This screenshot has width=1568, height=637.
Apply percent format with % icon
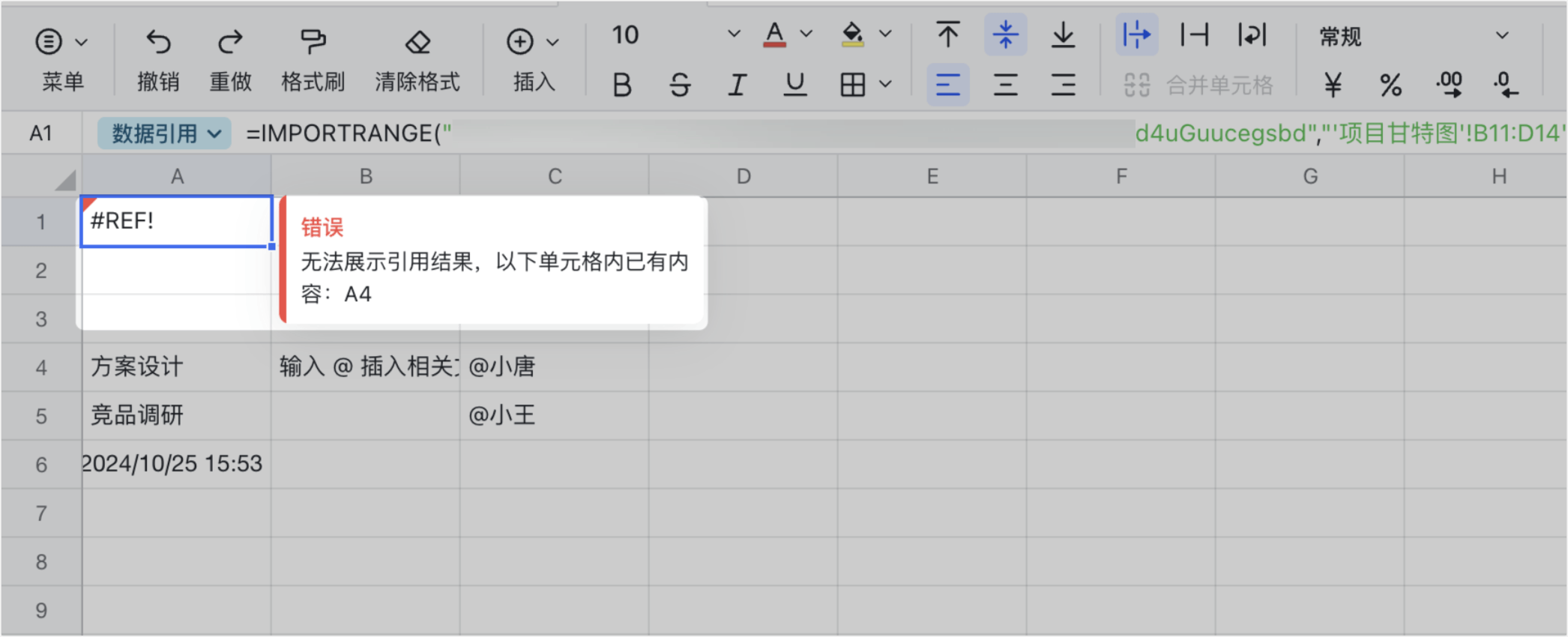click(1391, 85)
